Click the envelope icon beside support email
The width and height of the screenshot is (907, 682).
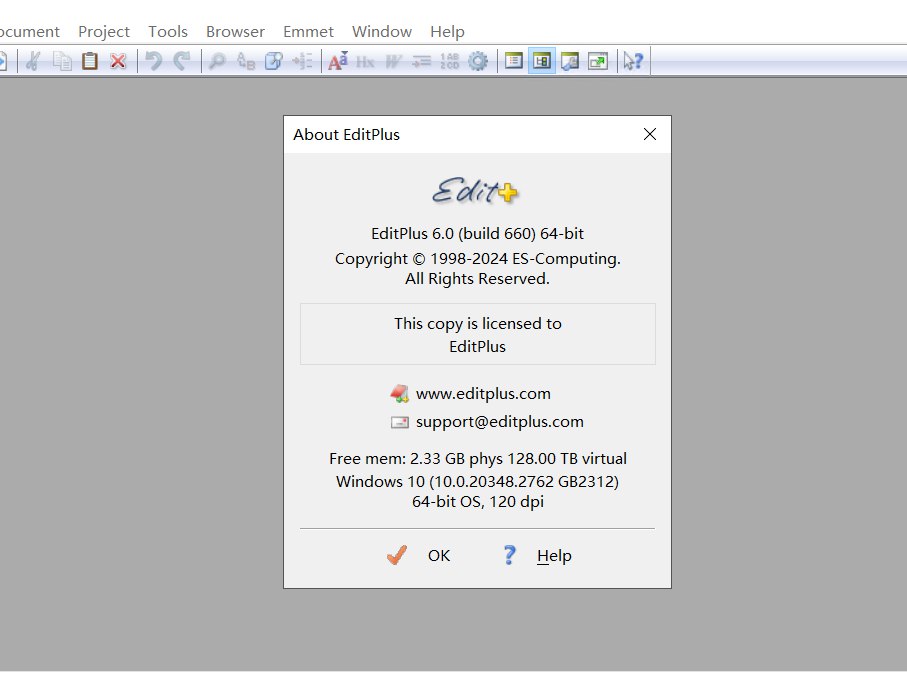point(399,422)
